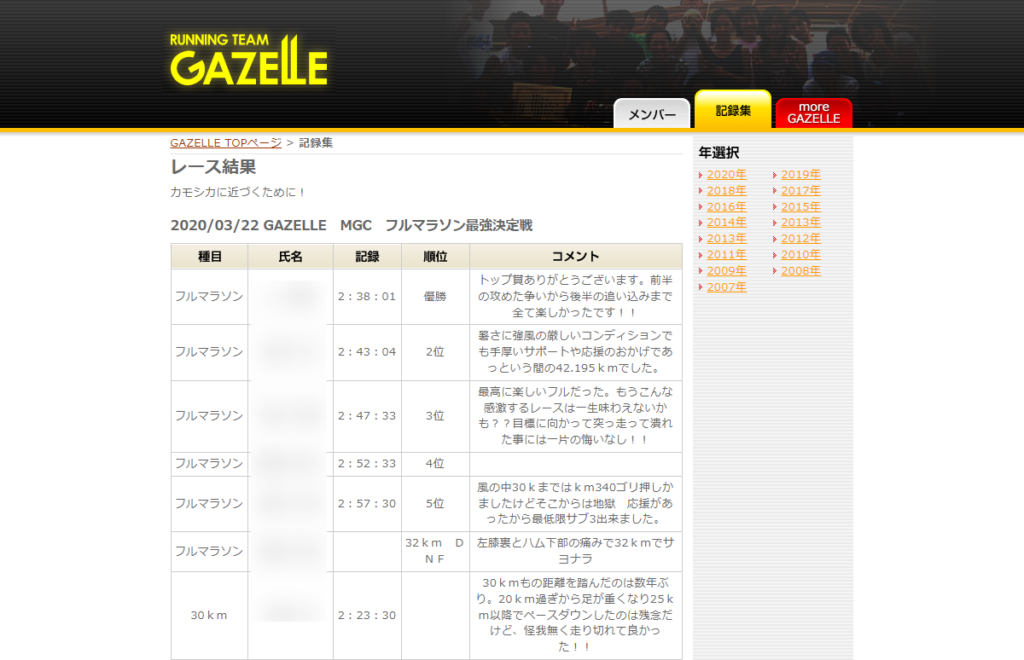Open results from 2011年
The image size is (1024, 660).
tap(727, 254)
